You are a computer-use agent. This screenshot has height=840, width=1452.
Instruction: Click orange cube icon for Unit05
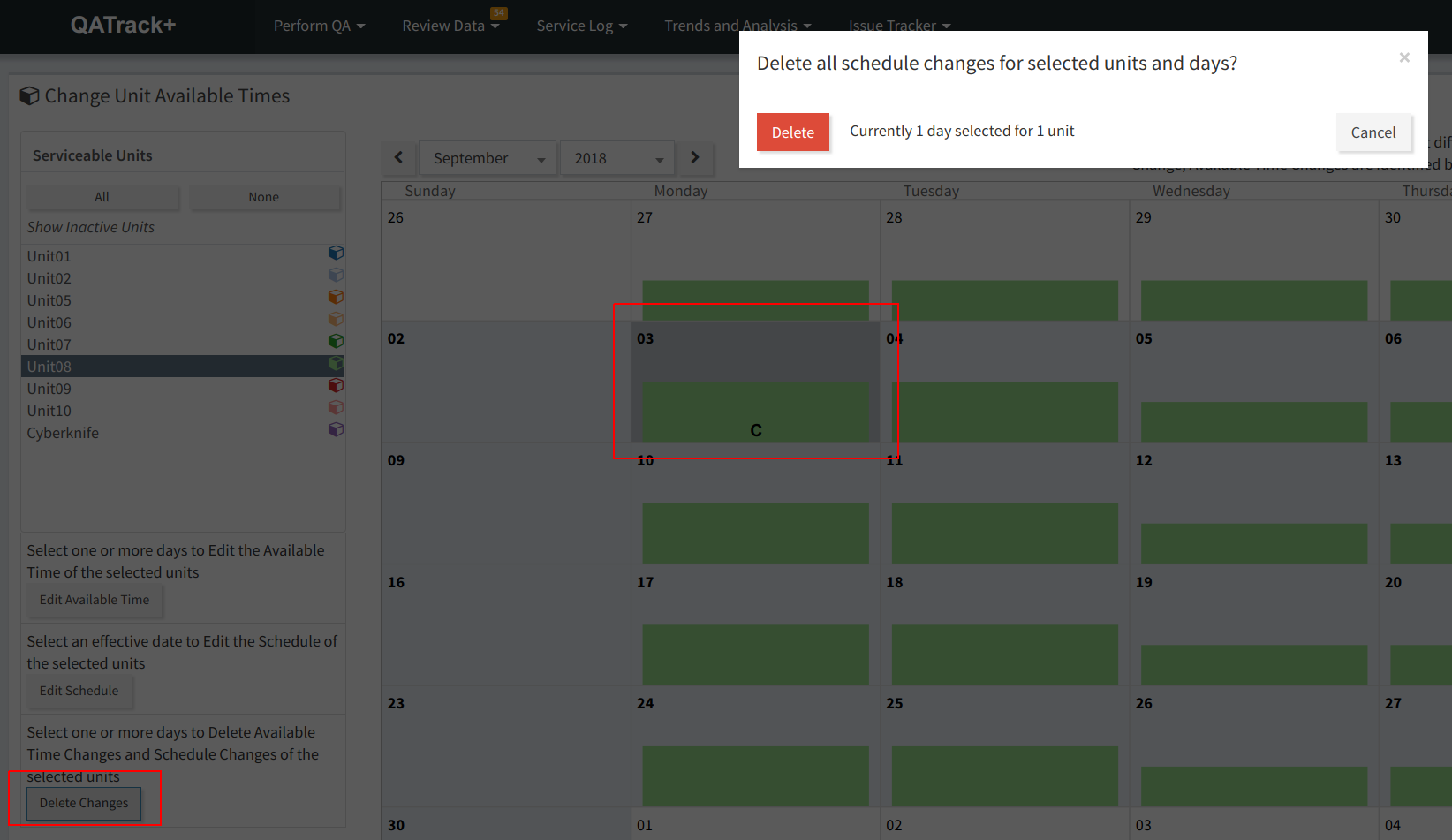[336, 297]
